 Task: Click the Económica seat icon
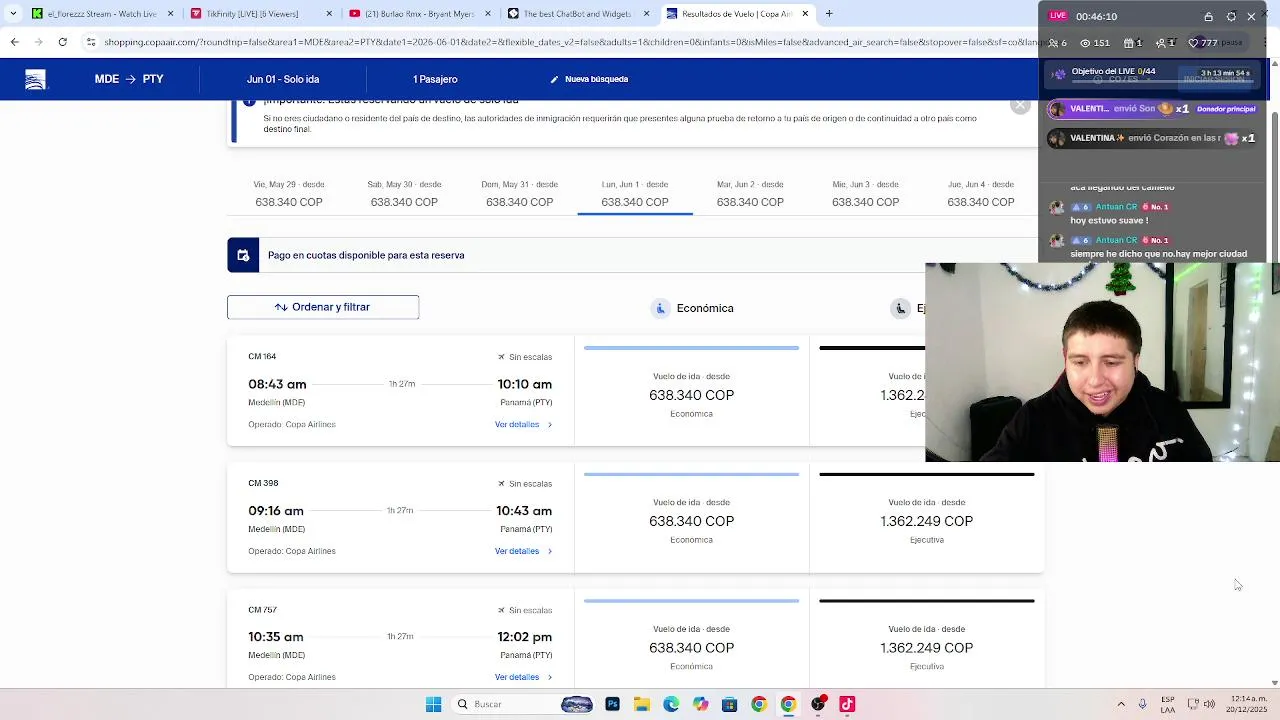pos(660,308)
